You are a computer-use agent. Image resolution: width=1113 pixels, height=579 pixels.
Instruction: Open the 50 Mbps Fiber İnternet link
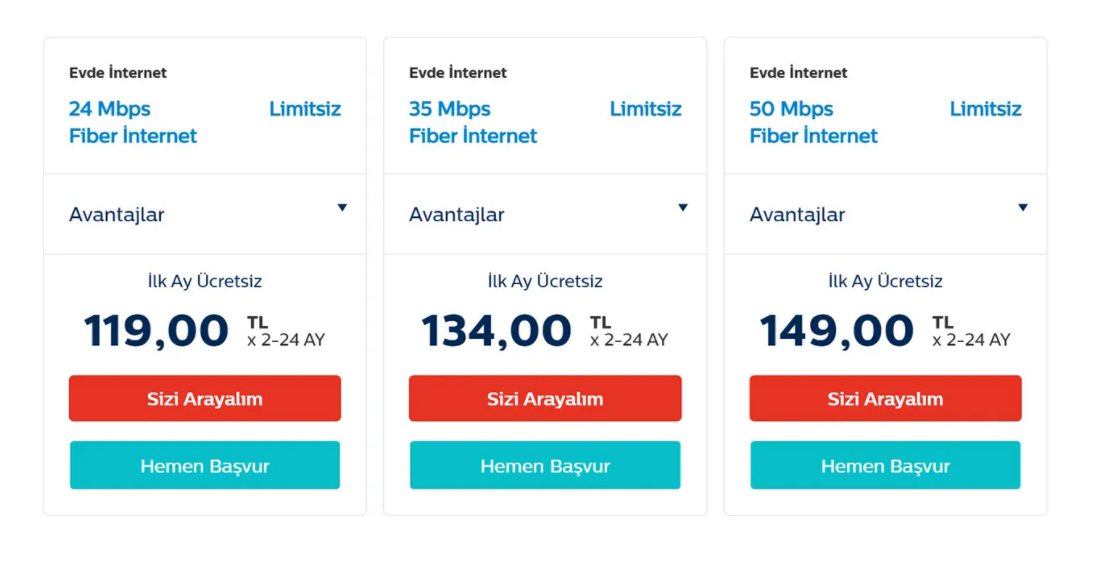click(x=813, y=122)
